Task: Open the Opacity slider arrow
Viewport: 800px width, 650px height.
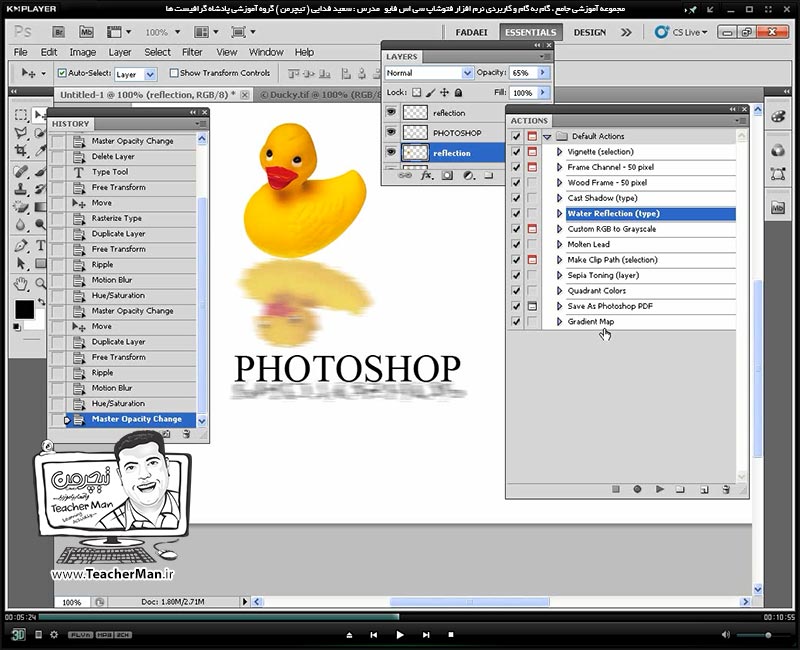Action: (543, 72)
